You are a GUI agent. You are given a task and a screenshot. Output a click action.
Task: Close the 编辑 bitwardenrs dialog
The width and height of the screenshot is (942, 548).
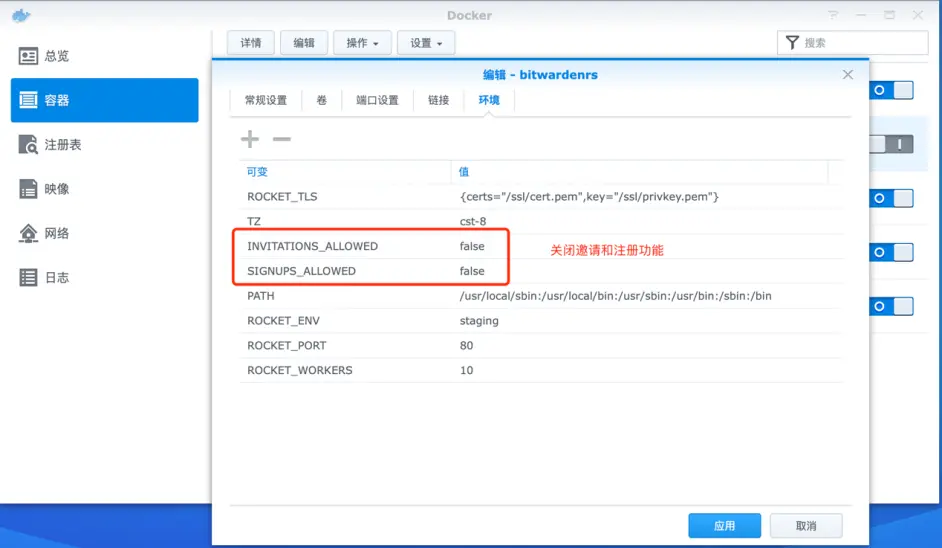(x=848, y=75)
